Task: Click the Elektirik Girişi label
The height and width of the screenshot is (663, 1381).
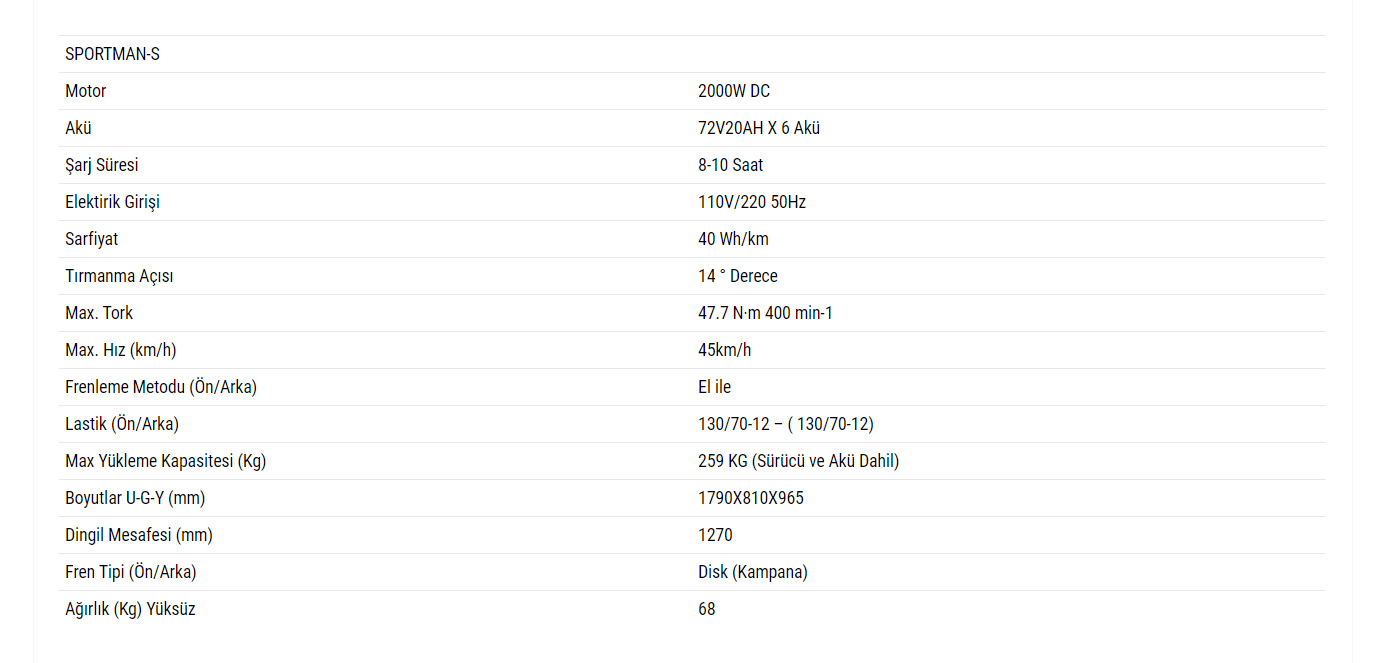Action: [x=112, y=202]
